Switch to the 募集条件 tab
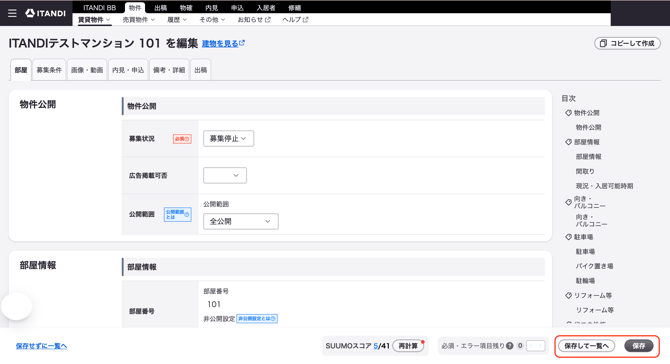This screenshot has width=670, height=364. click(49, 70)
